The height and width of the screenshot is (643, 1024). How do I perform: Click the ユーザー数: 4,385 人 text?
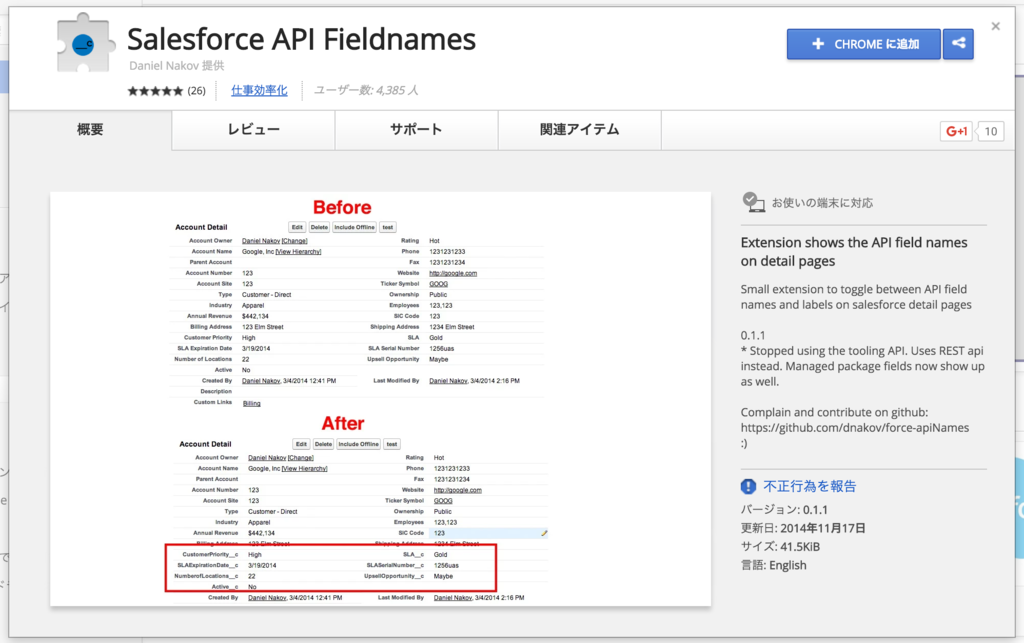366,90
